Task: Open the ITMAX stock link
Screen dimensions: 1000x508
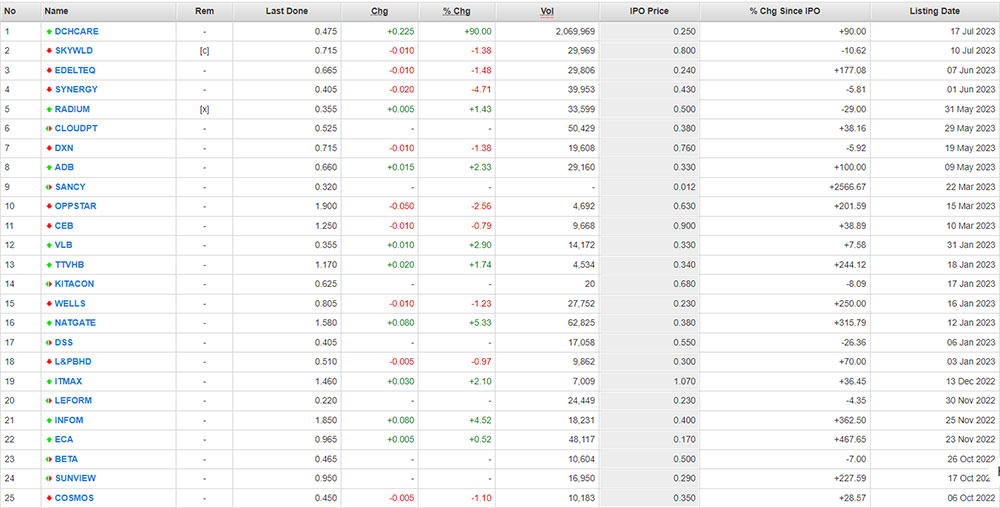Action: [x=68, y=381]
